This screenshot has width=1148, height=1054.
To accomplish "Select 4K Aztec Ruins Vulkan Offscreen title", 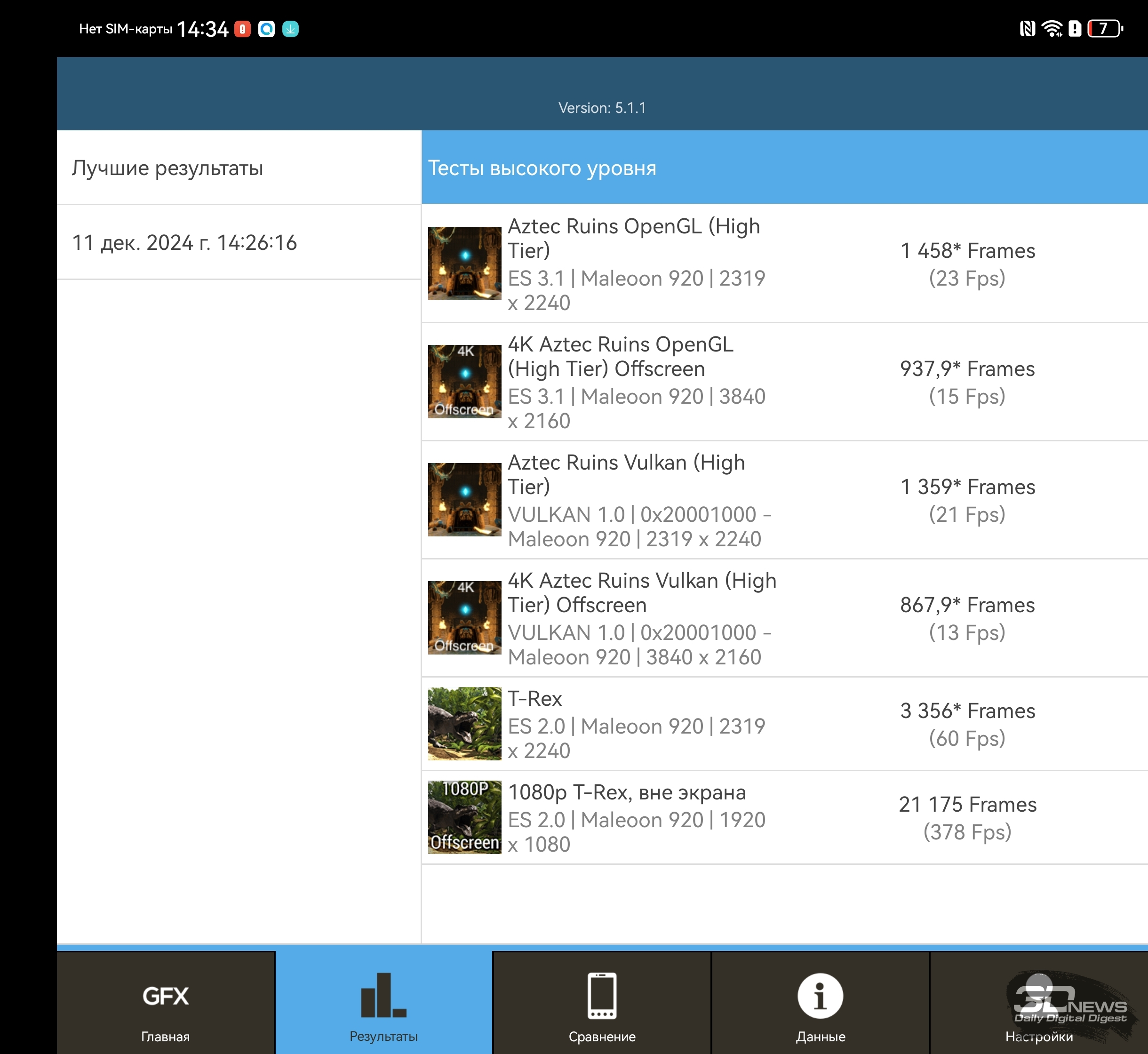I will [x=642, y=592].
